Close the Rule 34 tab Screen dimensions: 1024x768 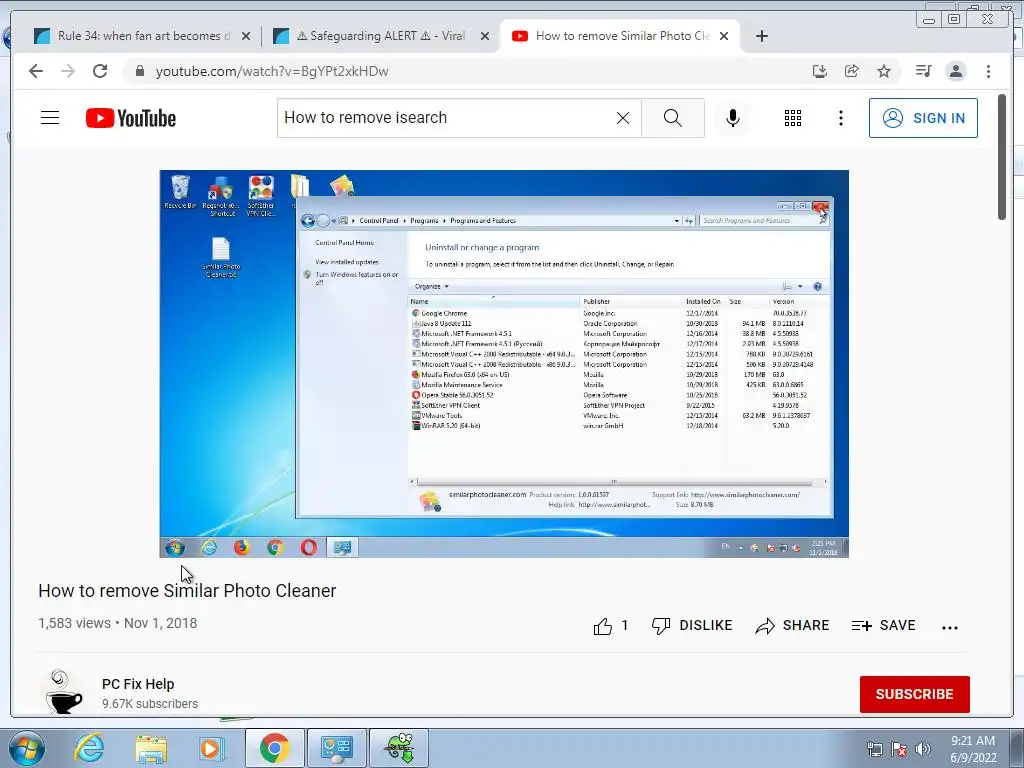(246, 37)
